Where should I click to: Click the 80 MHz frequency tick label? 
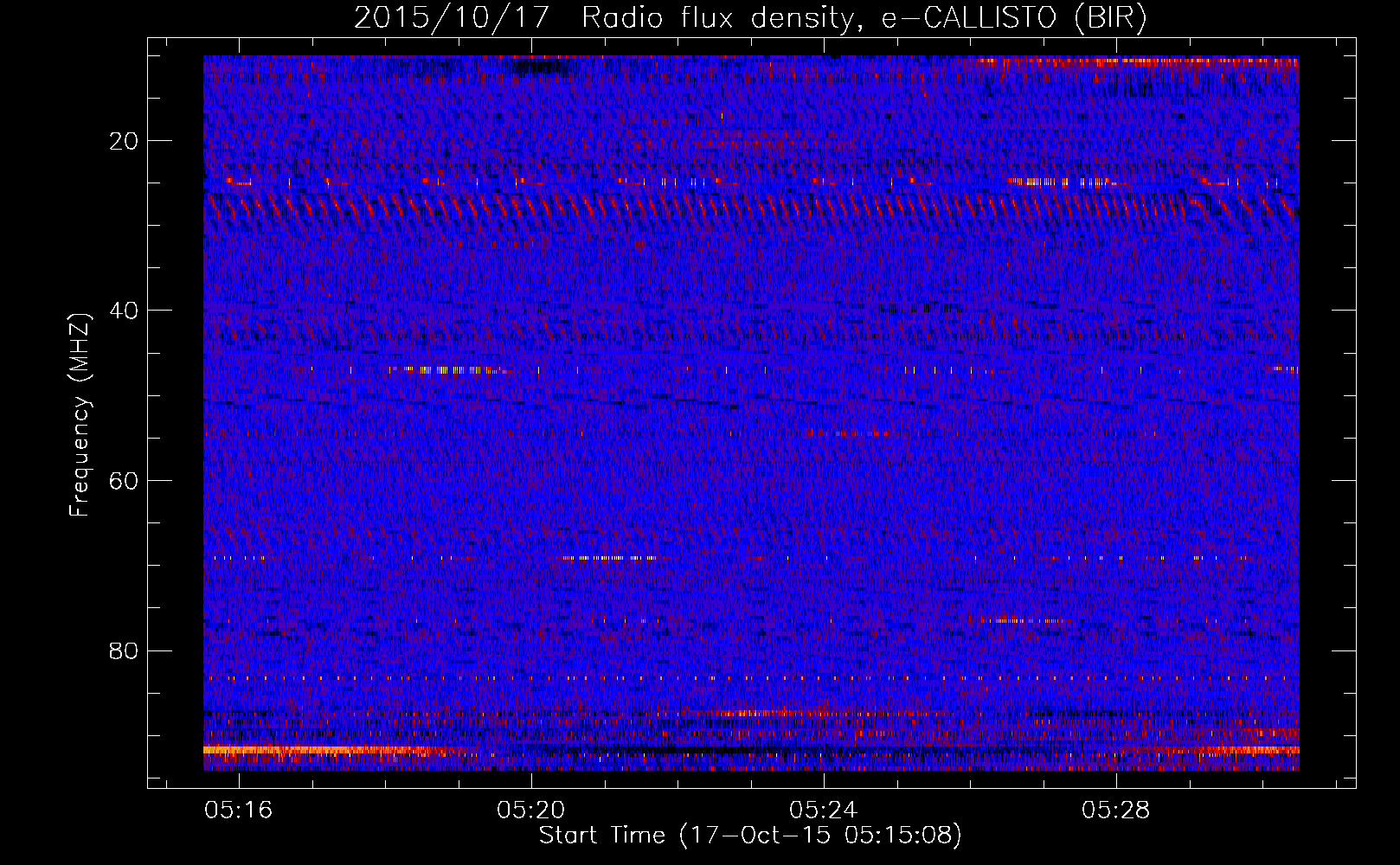click(x=125, y=650)
